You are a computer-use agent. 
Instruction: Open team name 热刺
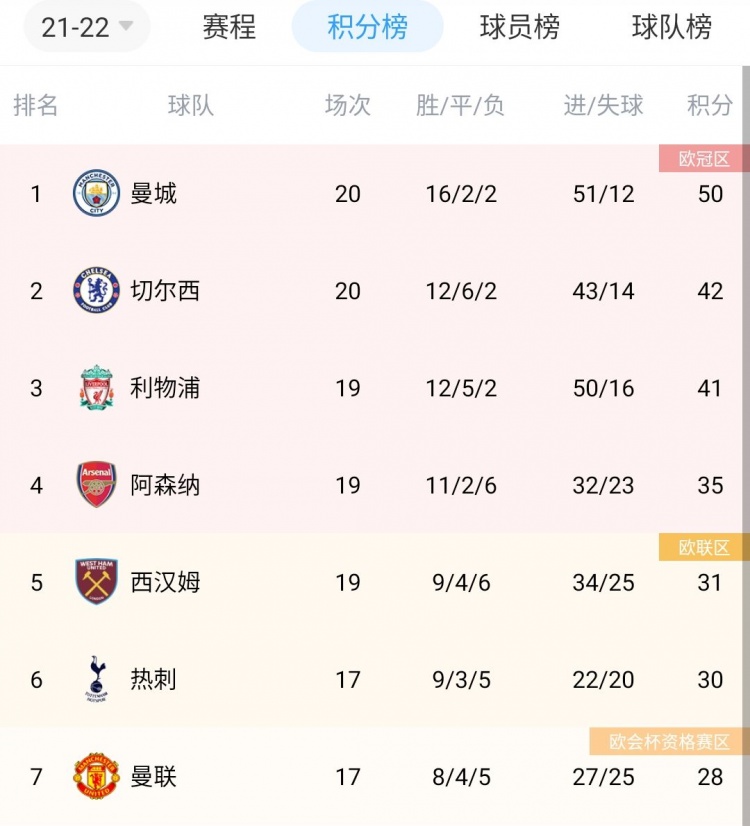pyautogui.click(x=153, y=679)
